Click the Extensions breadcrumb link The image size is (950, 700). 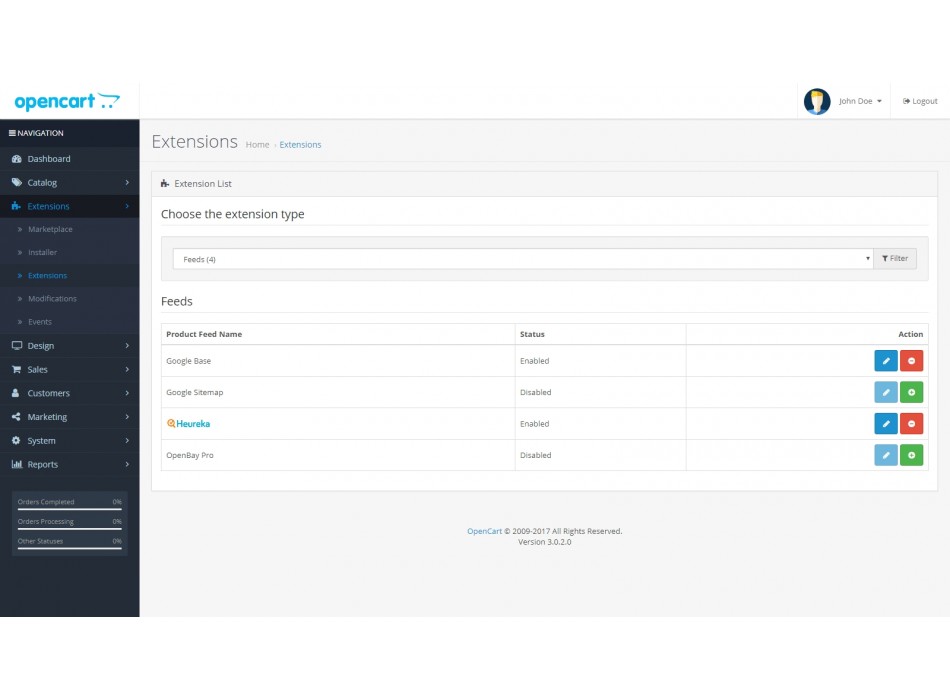click(301, 145)
